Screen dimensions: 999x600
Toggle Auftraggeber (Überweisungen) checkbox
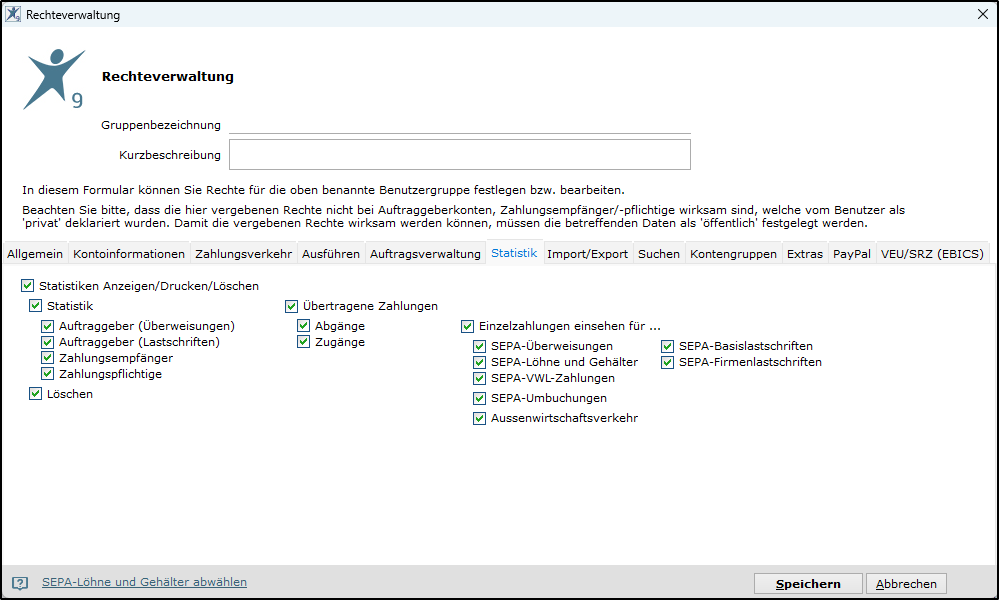[47, 326]
